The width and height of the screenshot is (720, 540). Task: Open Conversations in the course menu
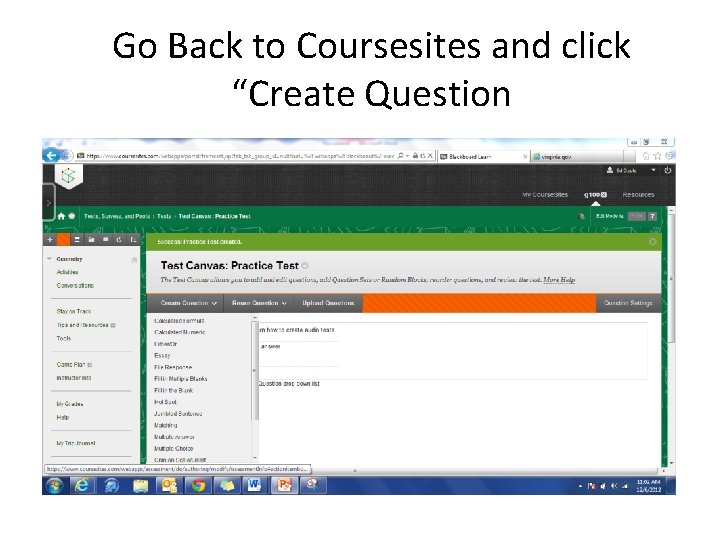click(x=75, y=286)
